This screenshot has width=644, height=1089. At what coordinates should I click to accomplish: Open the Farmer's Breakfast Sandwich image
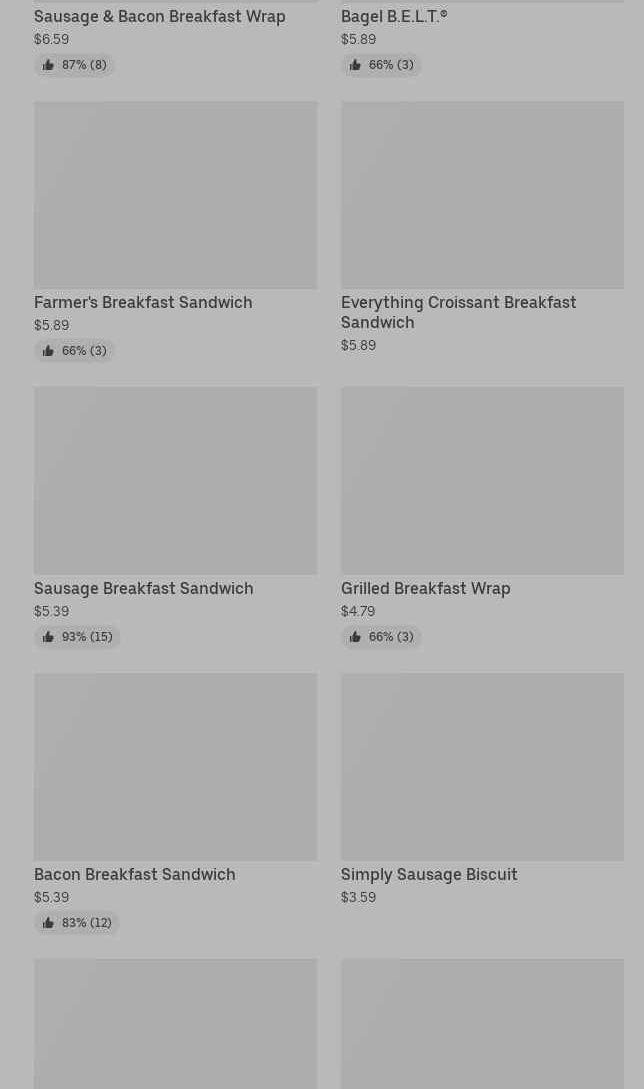[x=175, y=195]
